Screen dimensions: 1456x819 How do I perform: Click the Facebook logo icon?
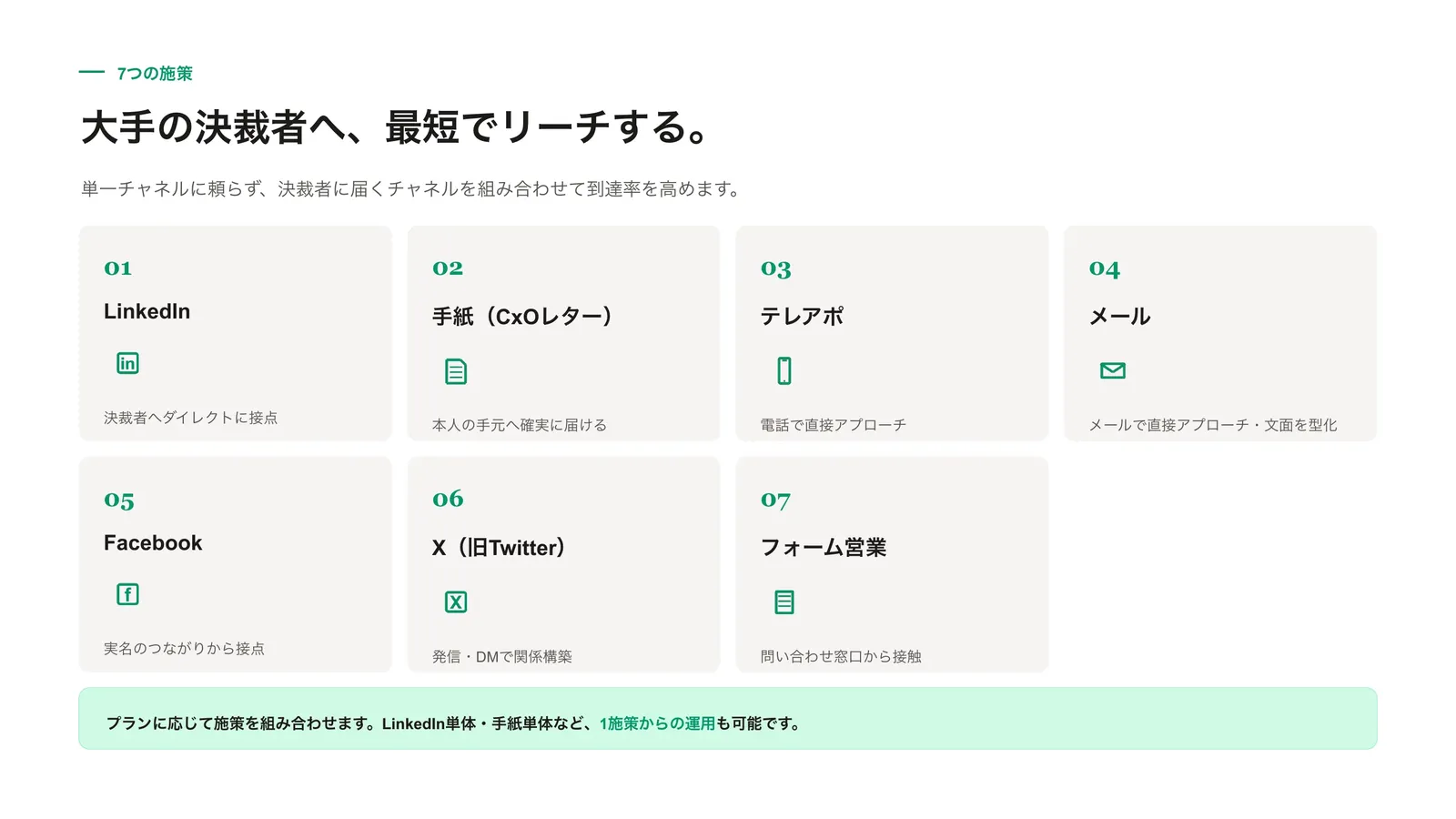click(x=127, y=594)
